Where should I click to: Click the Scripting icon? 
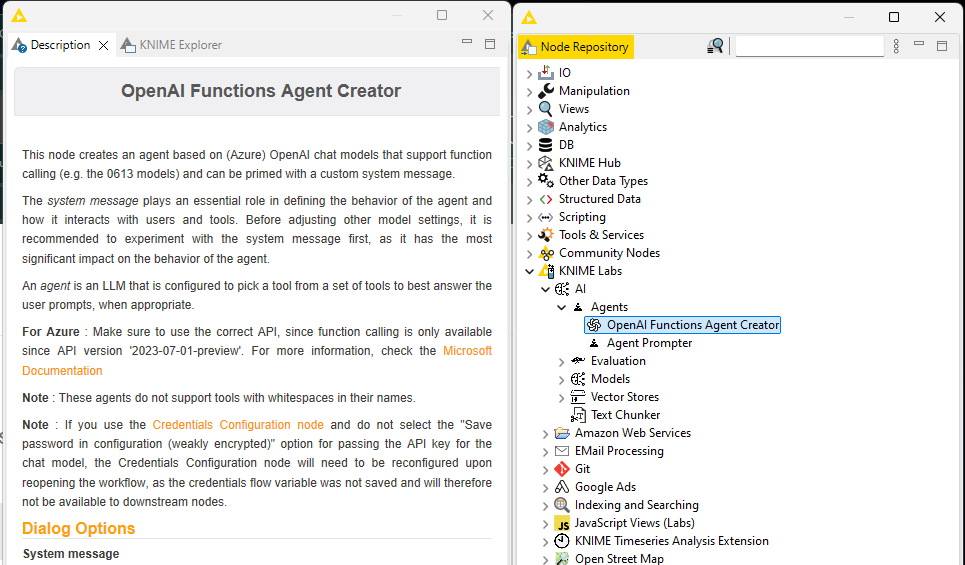[546, 217]
